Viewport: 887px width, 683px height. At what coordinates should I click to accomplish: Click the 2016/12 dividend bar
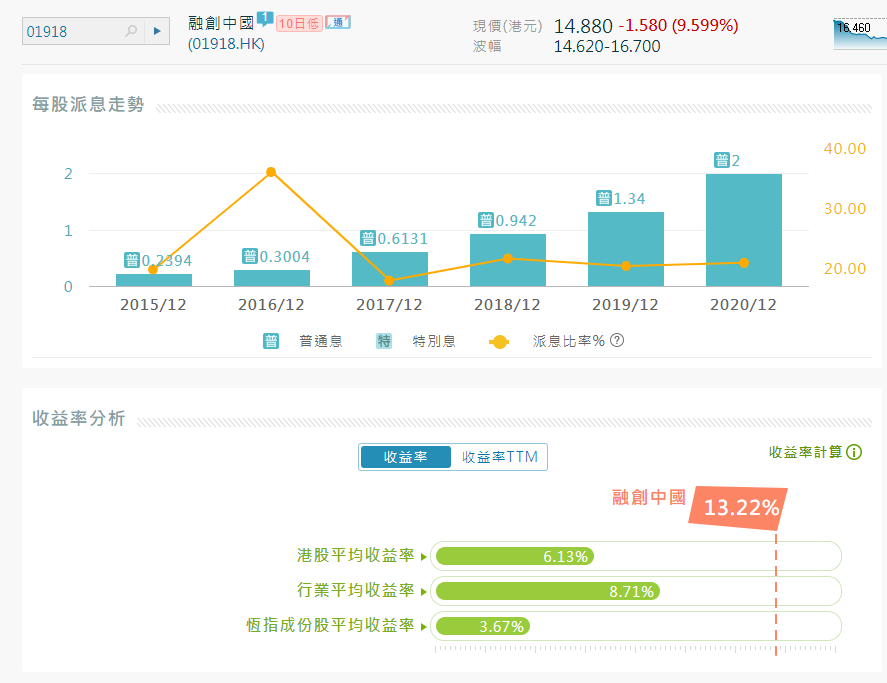(x=272, y=278)
